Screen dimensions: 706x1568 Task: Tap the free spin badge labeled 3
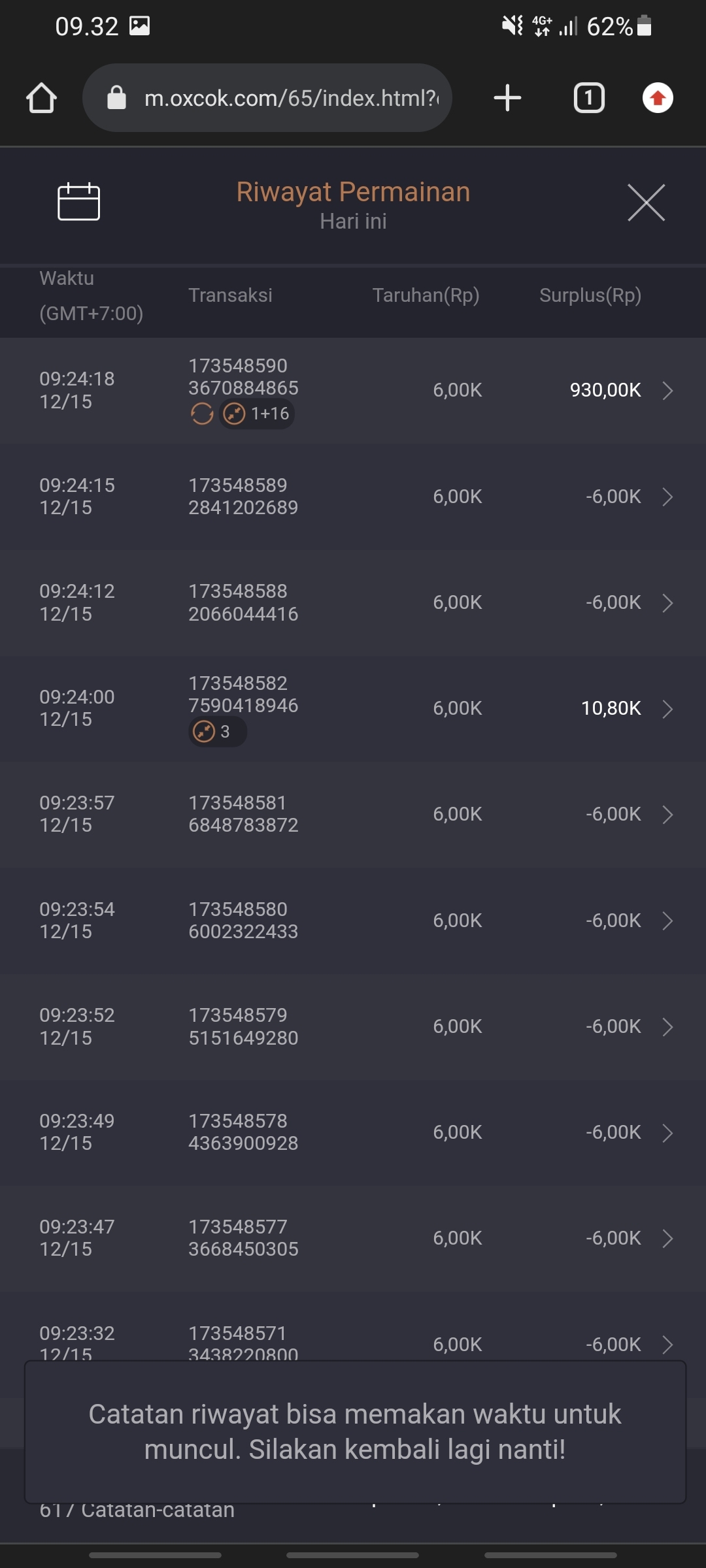click(x=216, y=732)
